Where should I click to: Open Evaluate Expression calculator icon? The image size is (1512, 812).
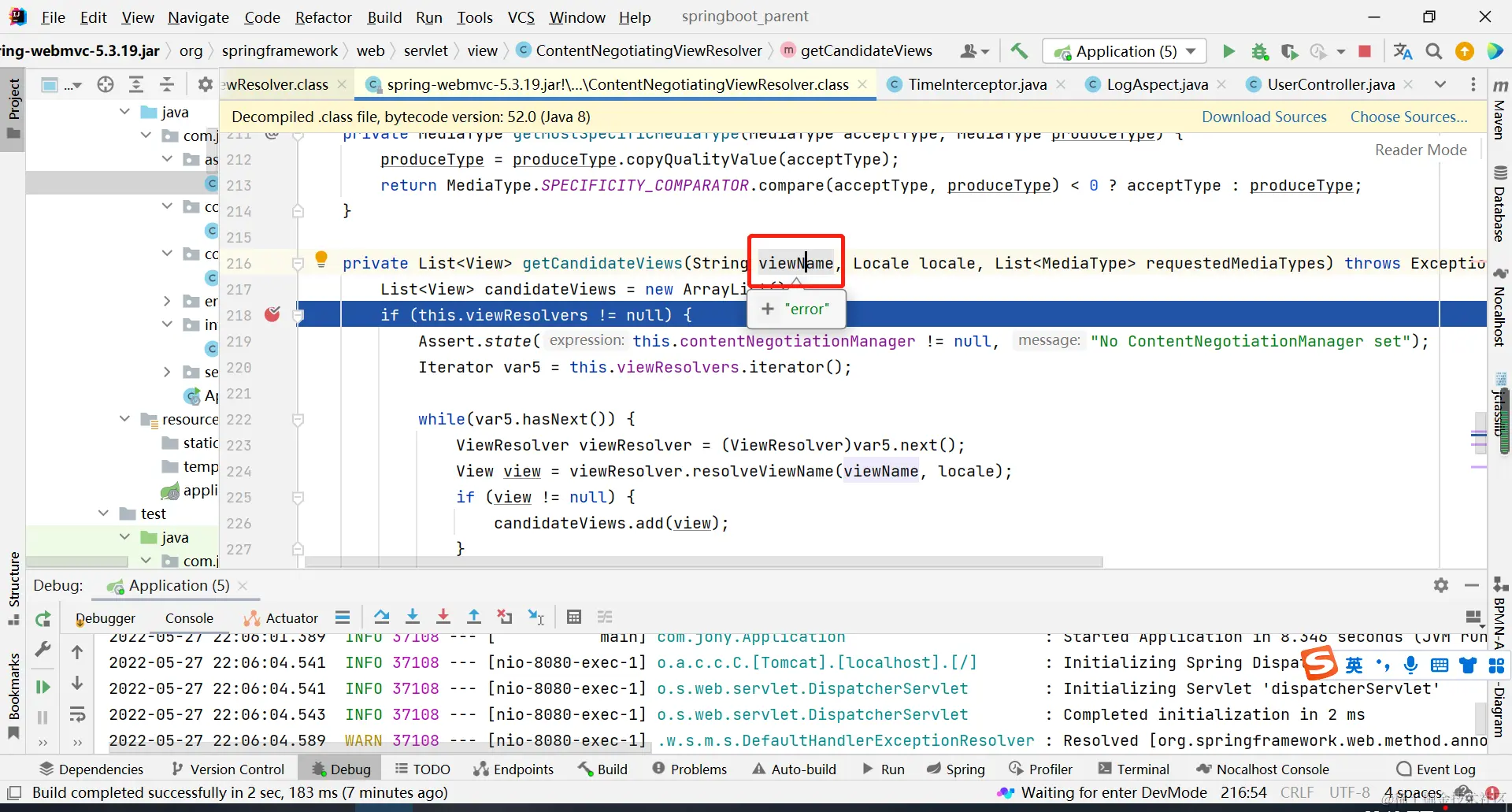tap(574, 617)
